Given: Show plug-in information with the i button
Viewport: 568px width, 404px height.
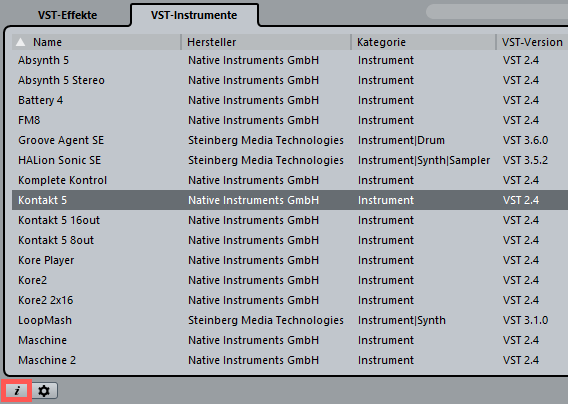Looking at the screenshot, I should (17, 391).
